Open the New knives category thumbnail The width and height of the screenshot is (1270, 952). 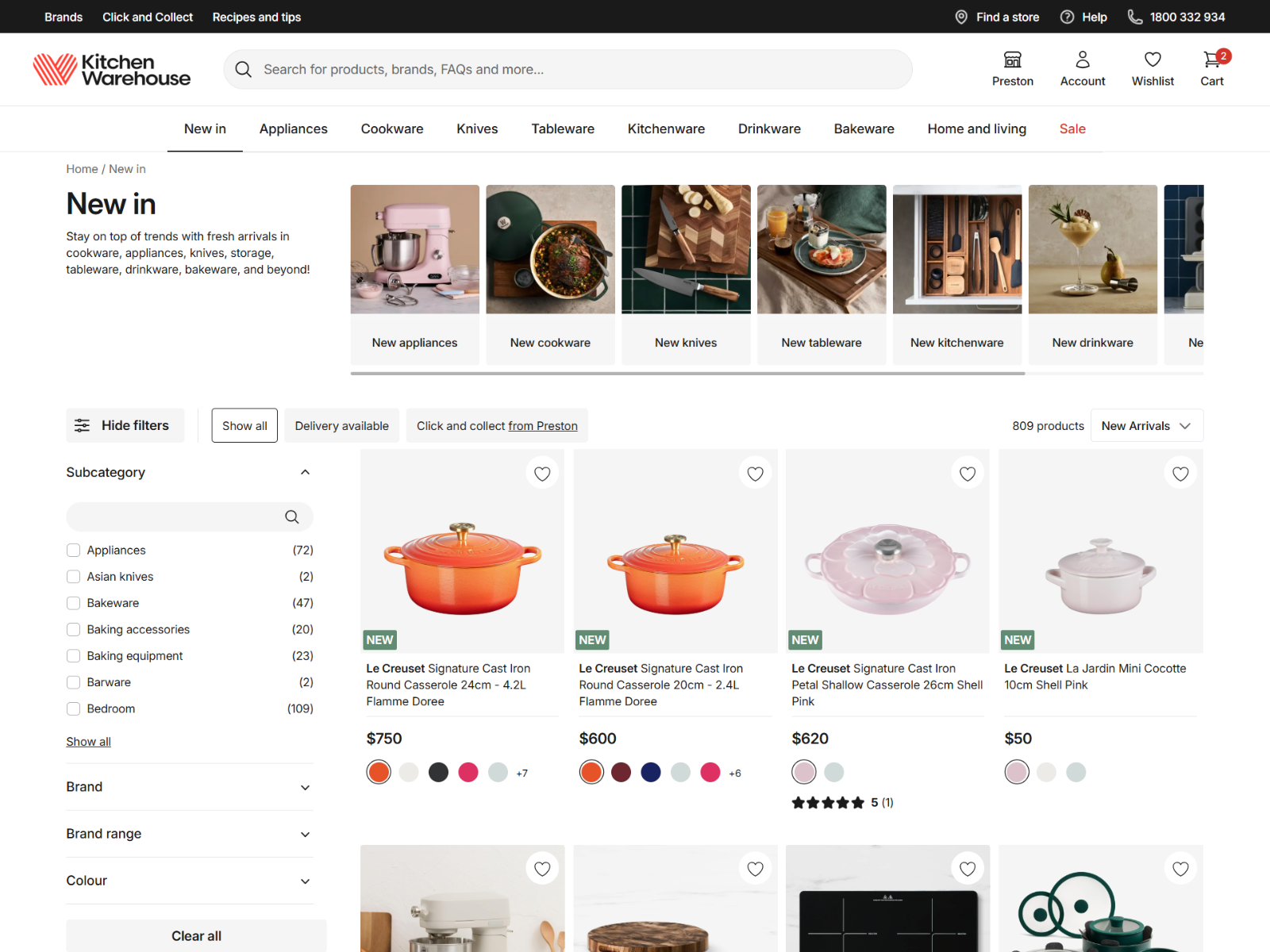coord(686,274)
